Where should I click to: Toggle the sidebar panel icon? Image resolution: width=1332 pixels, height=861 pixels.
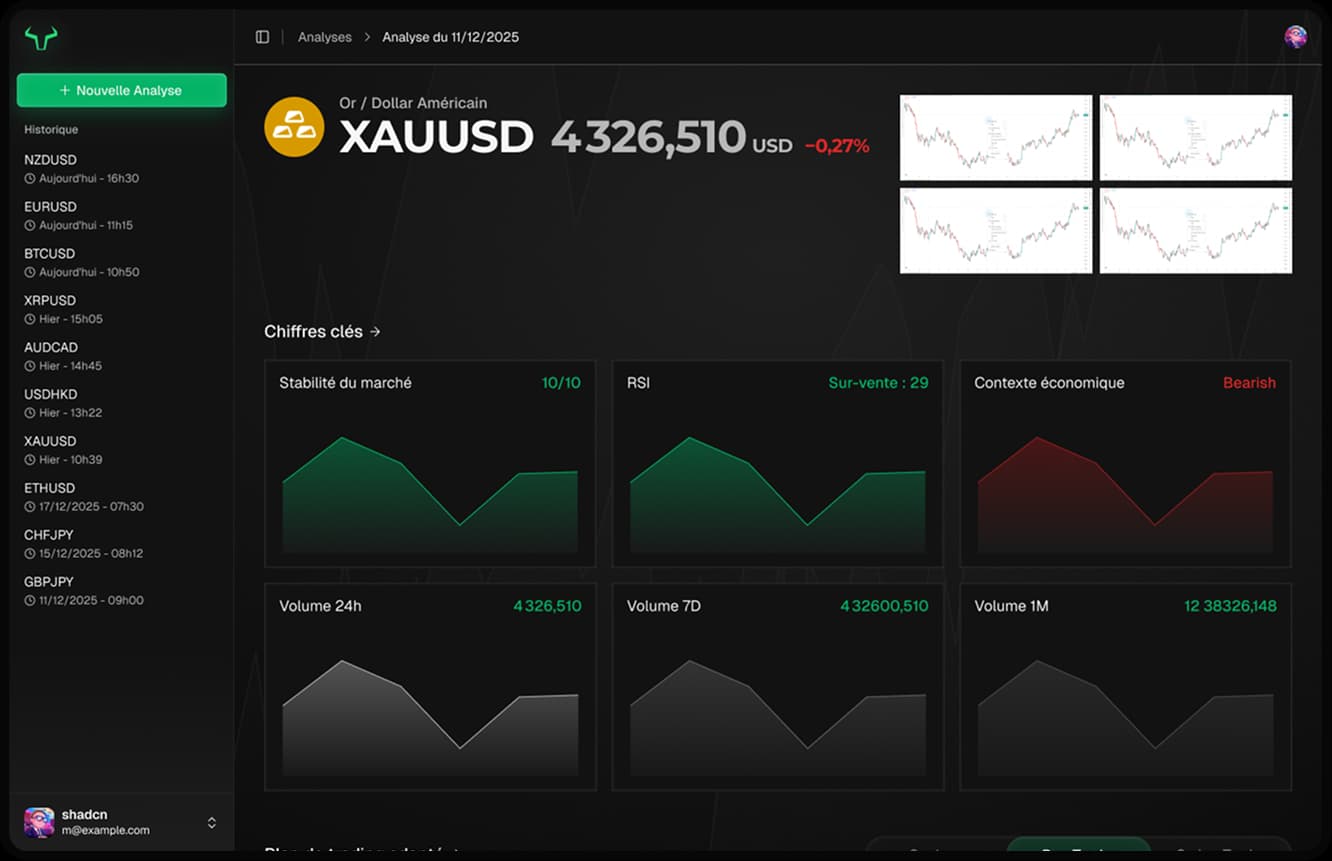coord(262,37)
